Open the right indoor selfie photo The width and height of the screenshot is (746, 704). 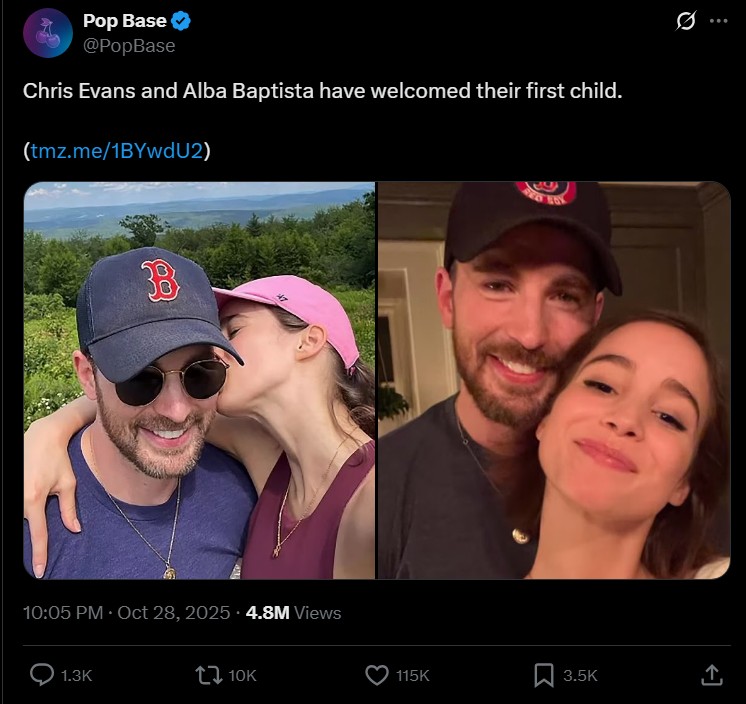(x=554, y=380)
